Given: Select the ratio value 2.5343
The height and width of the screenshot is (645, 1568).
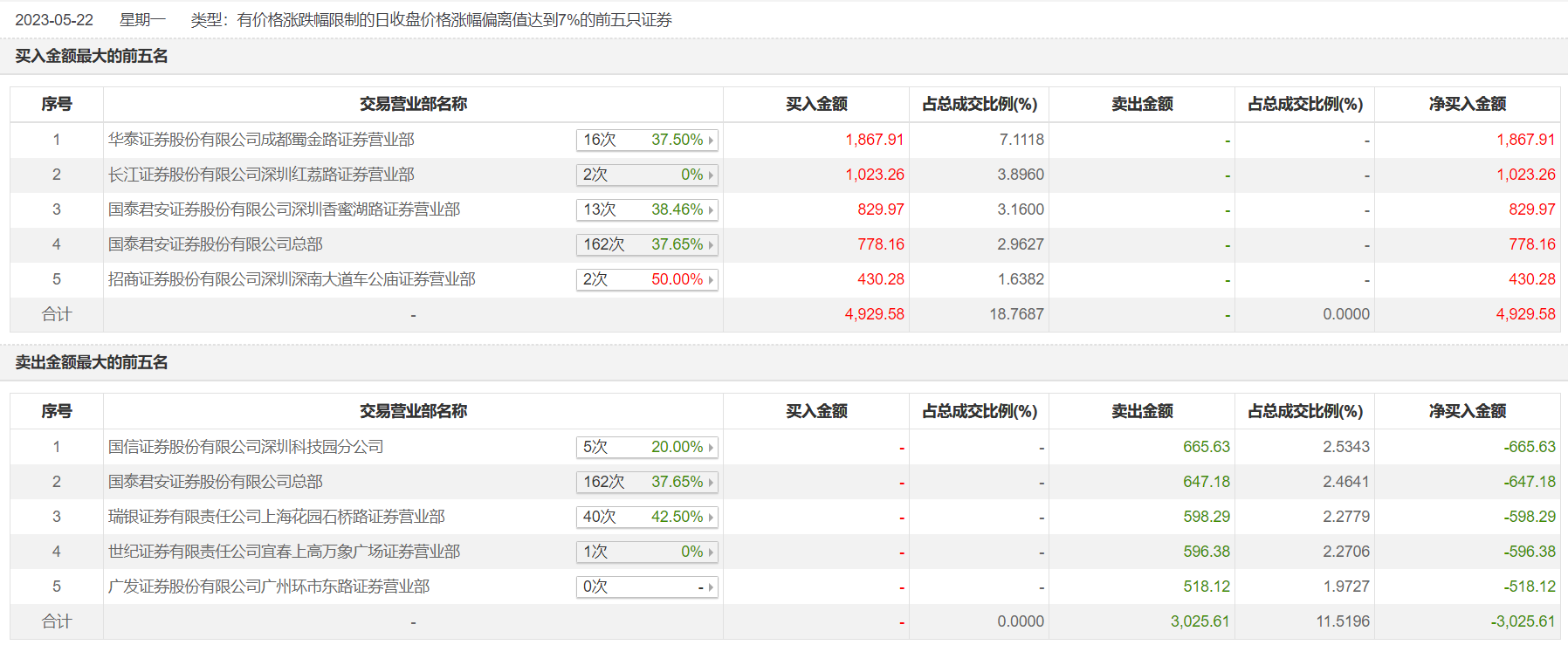Looking at the screenshot, I should (x=1346, y=447).
